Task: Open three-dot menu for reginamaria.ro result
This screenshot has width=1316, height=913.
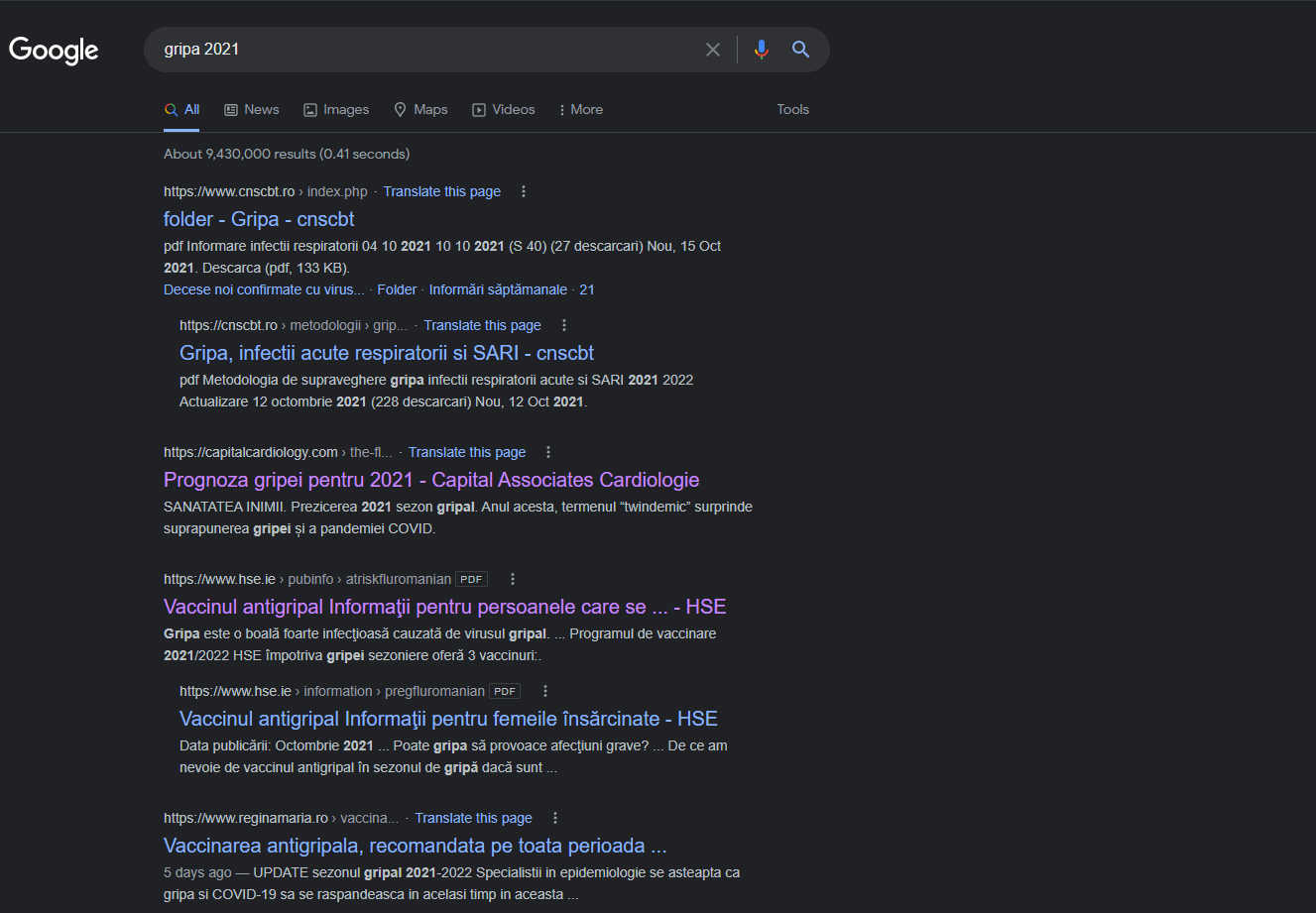Action: [555, 818]
